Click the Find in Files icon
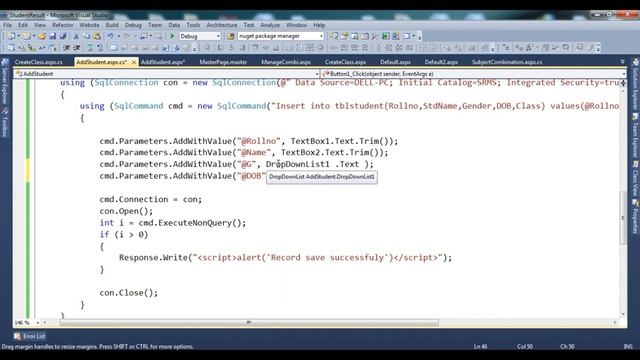 (230, 36)
